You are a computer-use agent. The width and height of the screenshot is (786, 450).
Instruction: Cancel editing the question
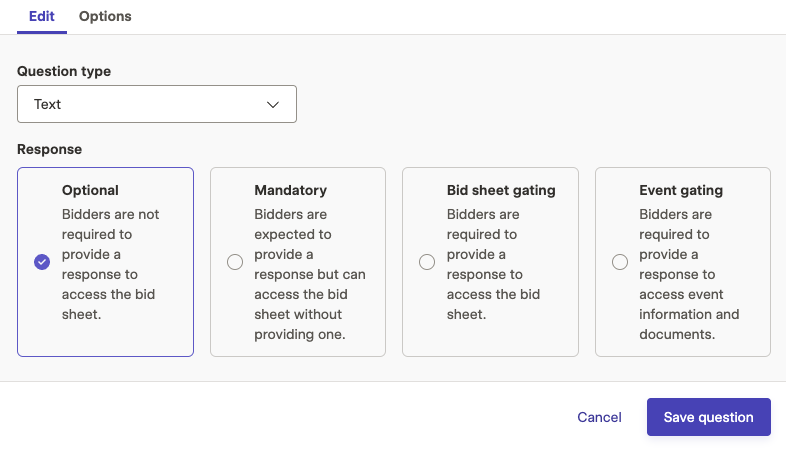(600, 417)
